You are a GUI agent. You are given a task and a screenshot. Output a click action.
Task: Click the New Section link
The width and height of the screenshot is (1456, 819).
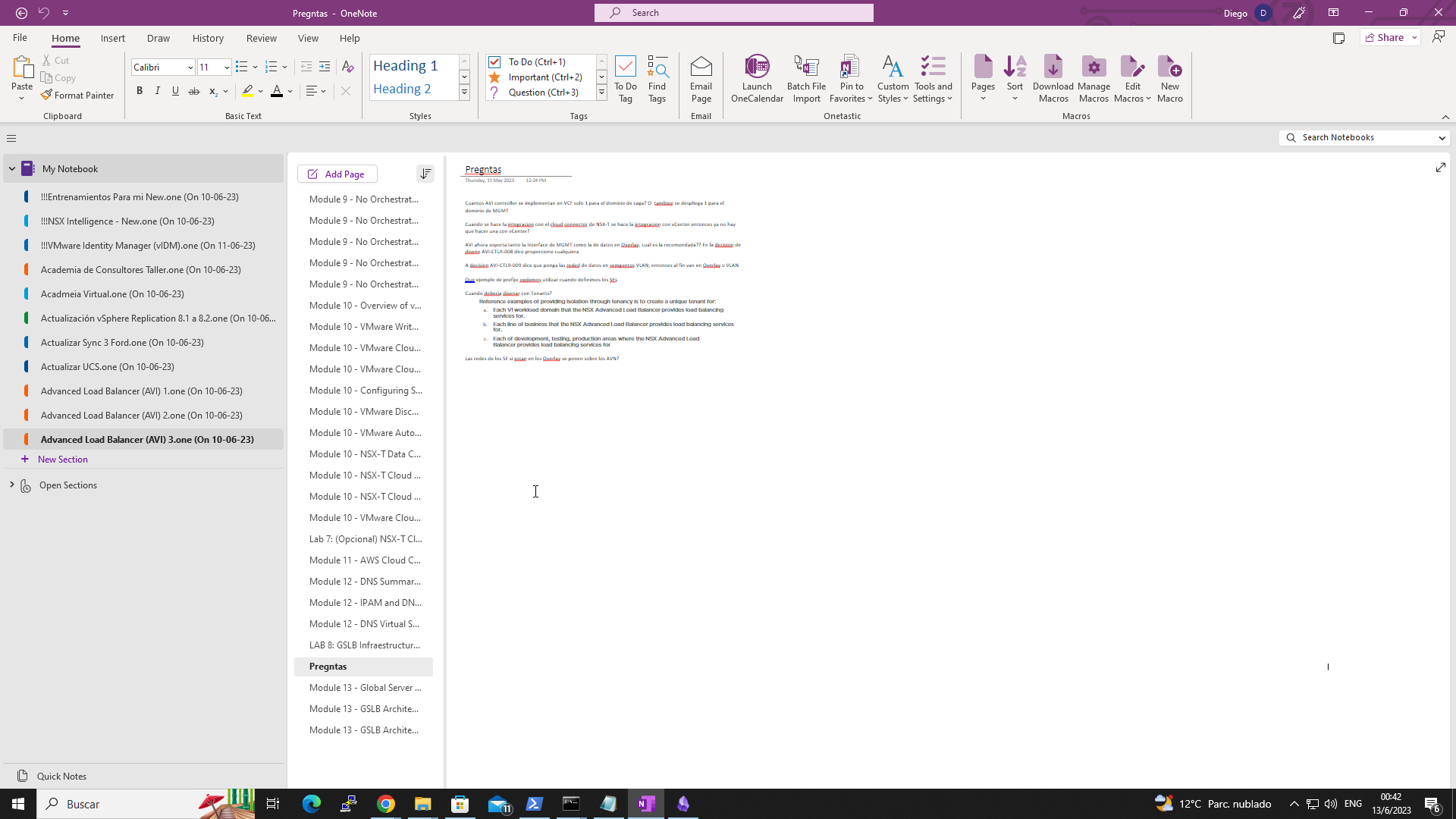pos(62,460)
